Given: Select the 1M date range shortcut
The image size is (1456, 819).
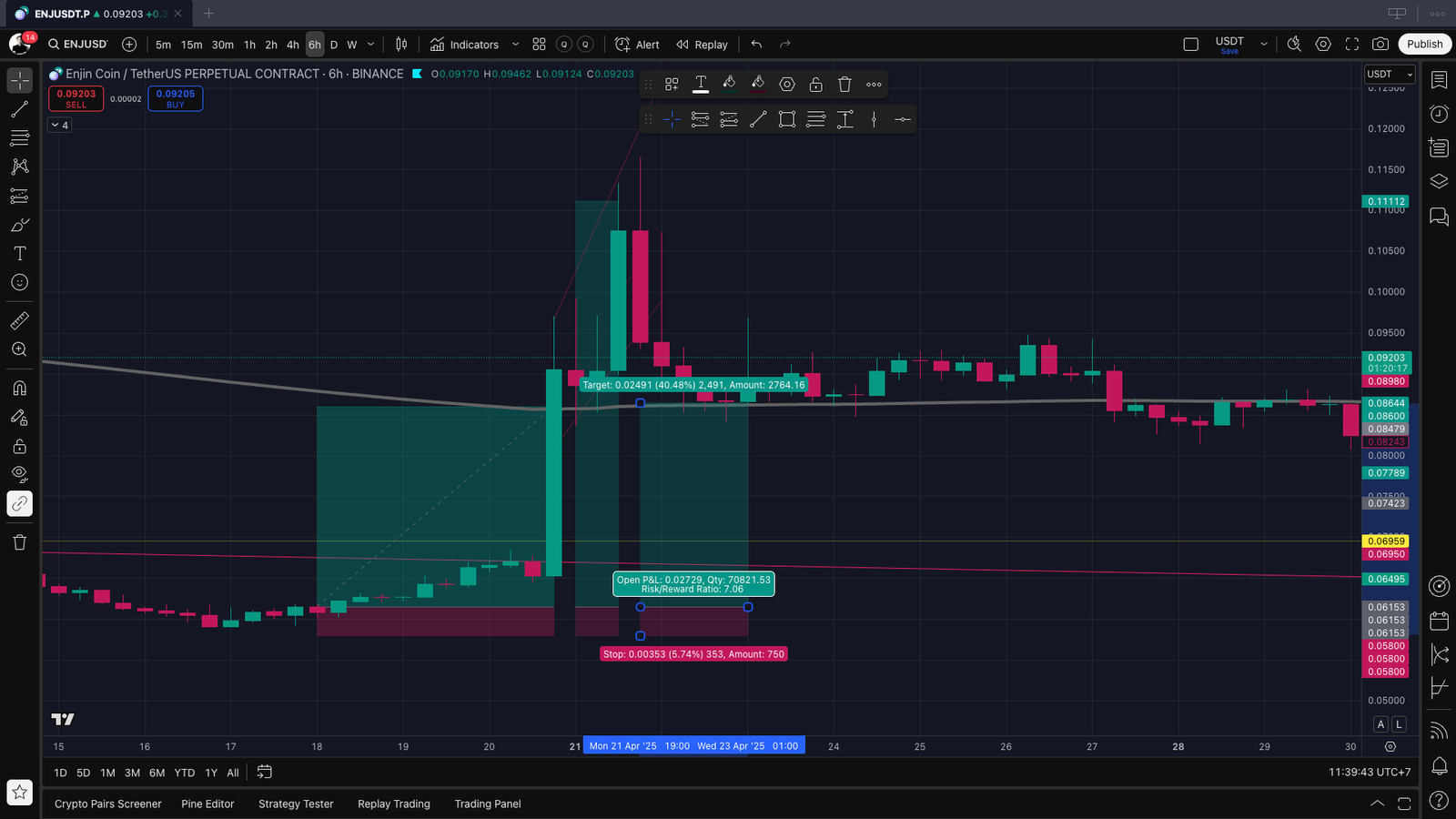Looking at the screenshot, I should coord(107,773).
